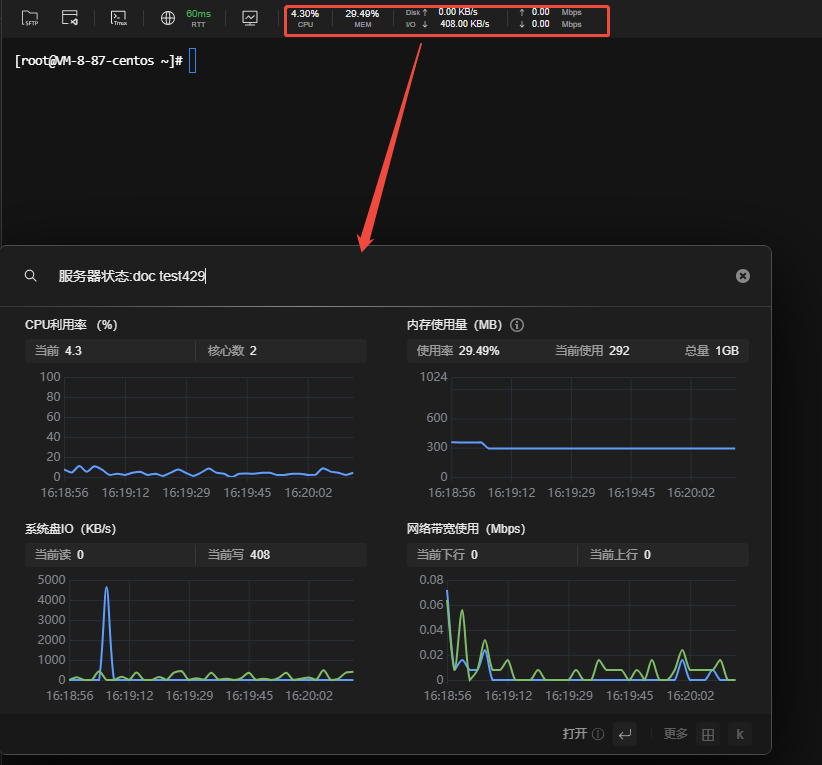
Task: Click the Enter key icon in footer
Action: pos(625,734)
